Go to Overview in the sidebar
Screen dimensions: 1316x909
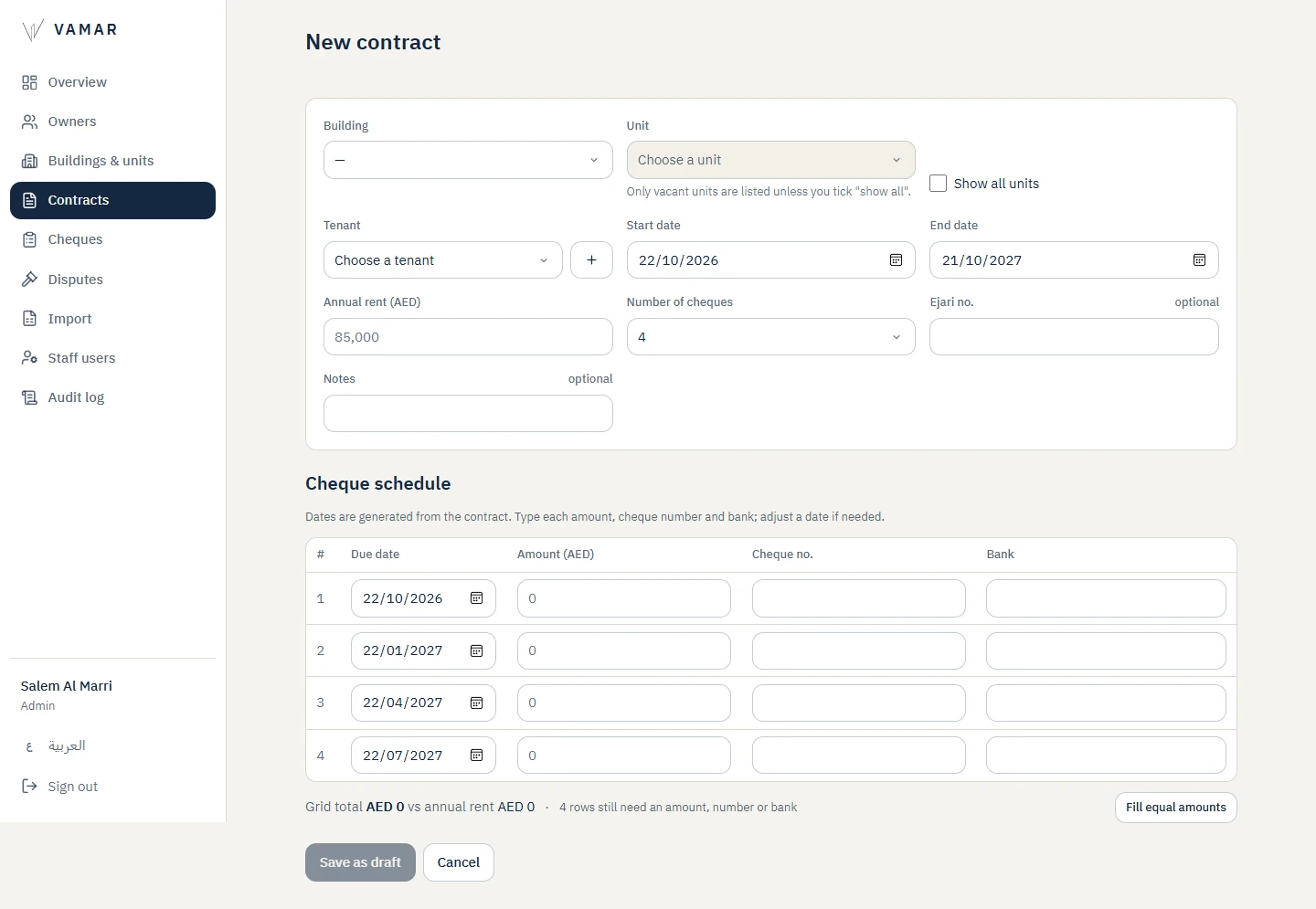[112, 82]
